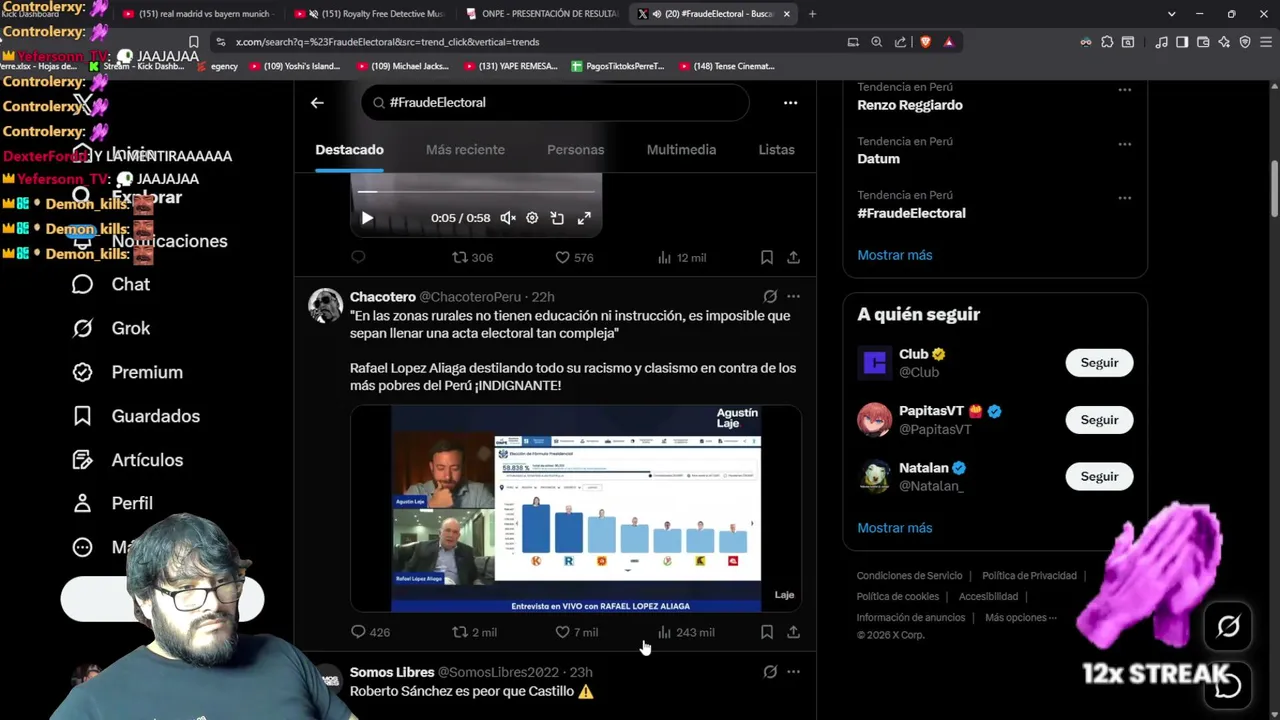
Task: Like the post with 576 likes
Action: tap(574, 258)
